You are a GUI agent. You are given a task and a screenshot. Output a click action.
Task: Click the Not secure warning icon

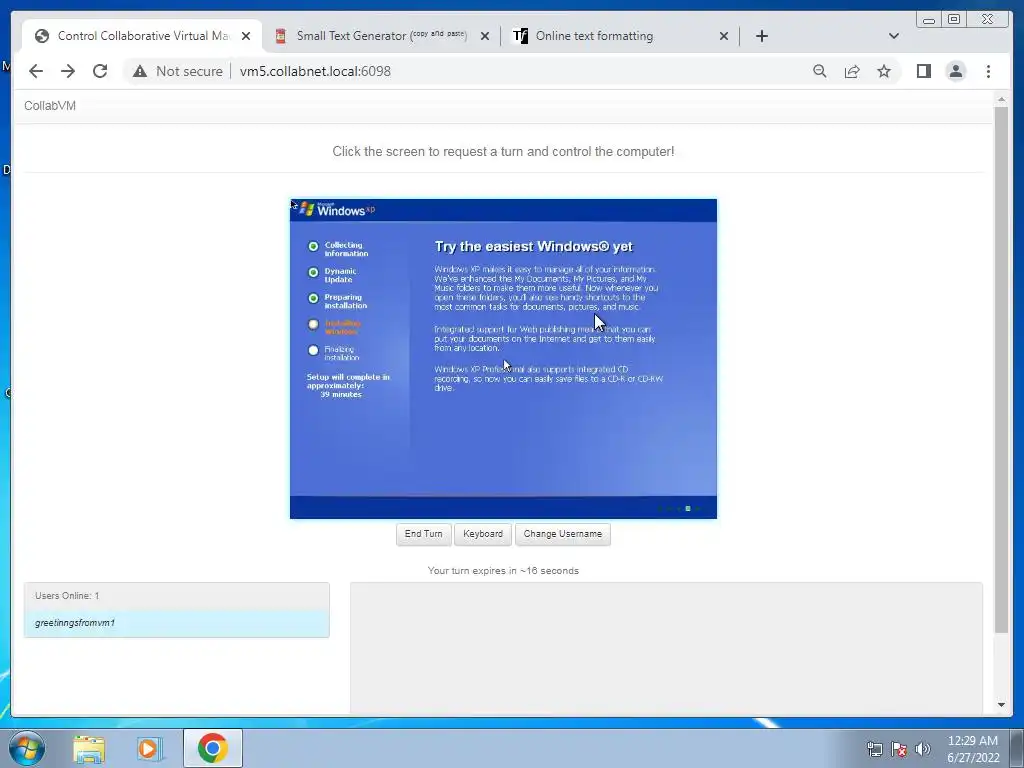[x=140, y=71]
